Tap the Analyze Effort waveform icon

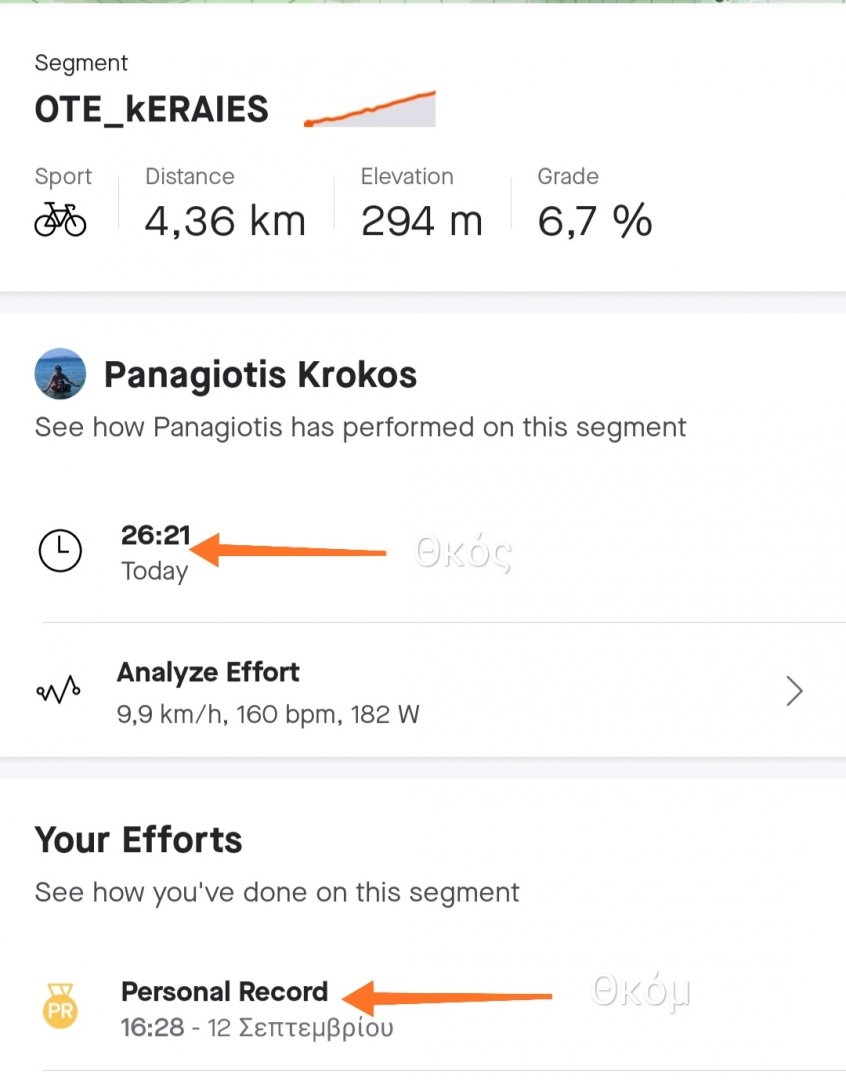point(59,691)
